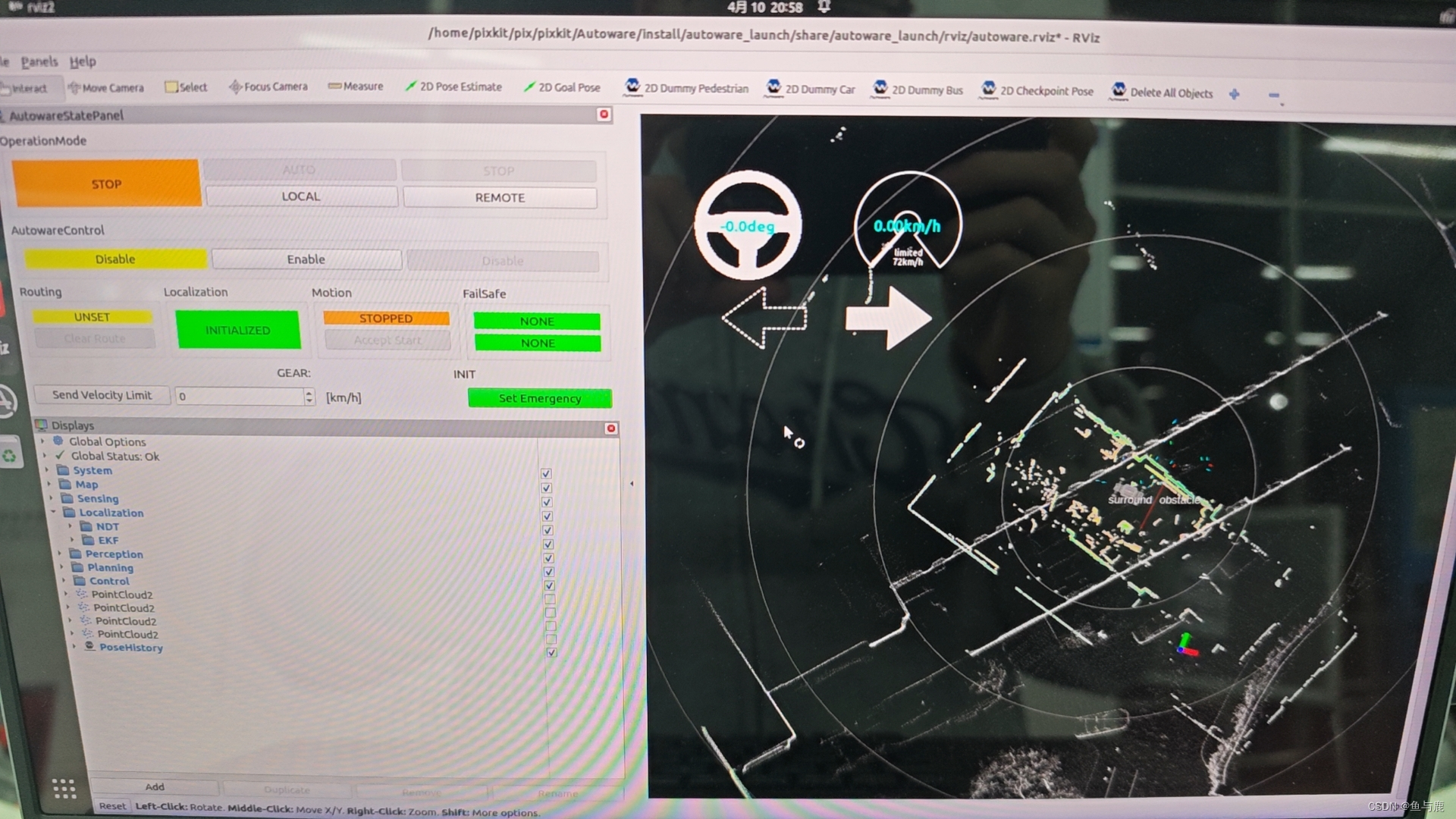The width and height of the screenshot is (1456, 819).
Task: Uncheck the PoseHistory display checkbox
Action: click(x=551, y=652)
